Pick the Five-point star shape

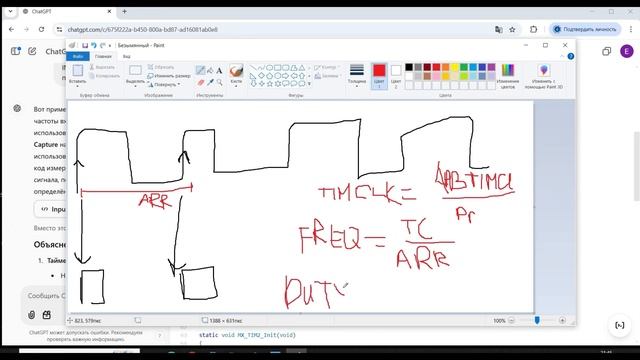pyautogui.click(x=269, y=84)
